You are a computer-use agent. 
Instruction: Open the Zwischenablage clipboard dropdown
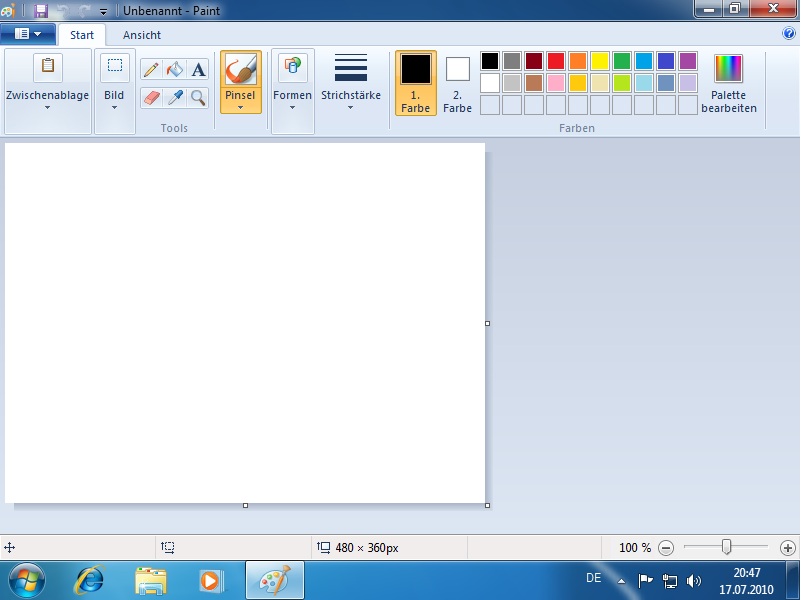47,104
